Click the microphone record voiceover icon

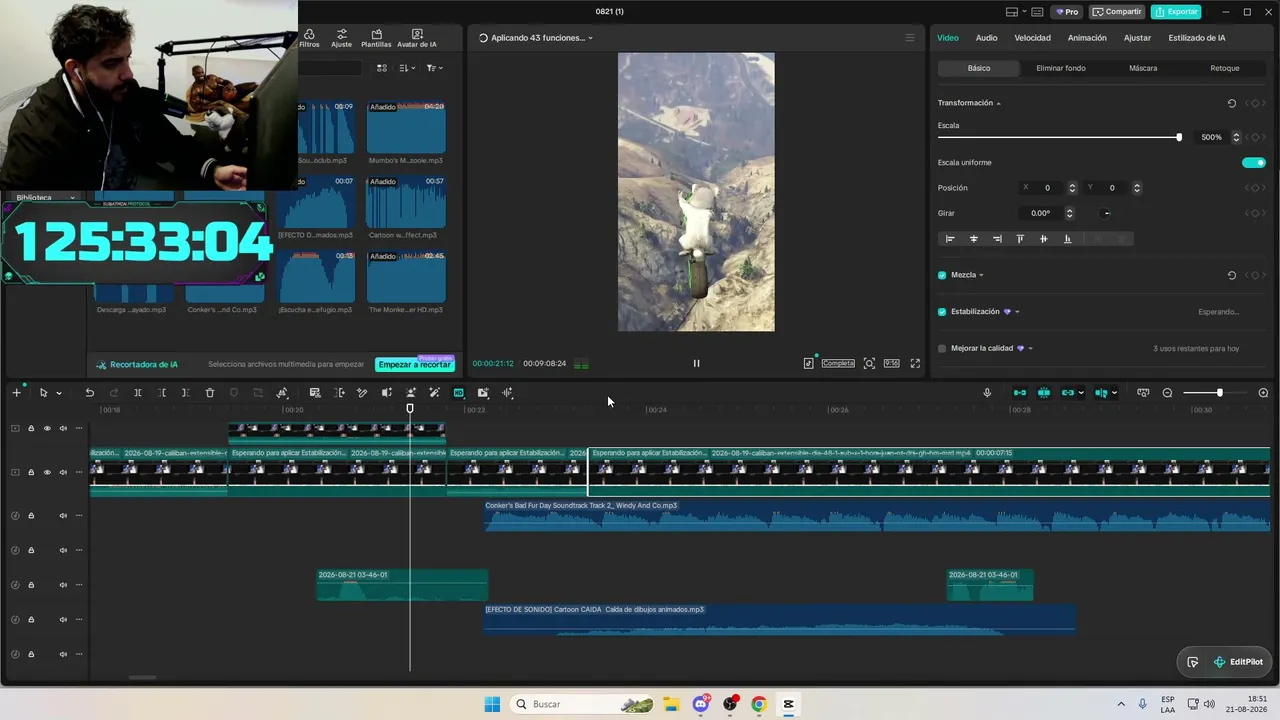pos(987,393)
